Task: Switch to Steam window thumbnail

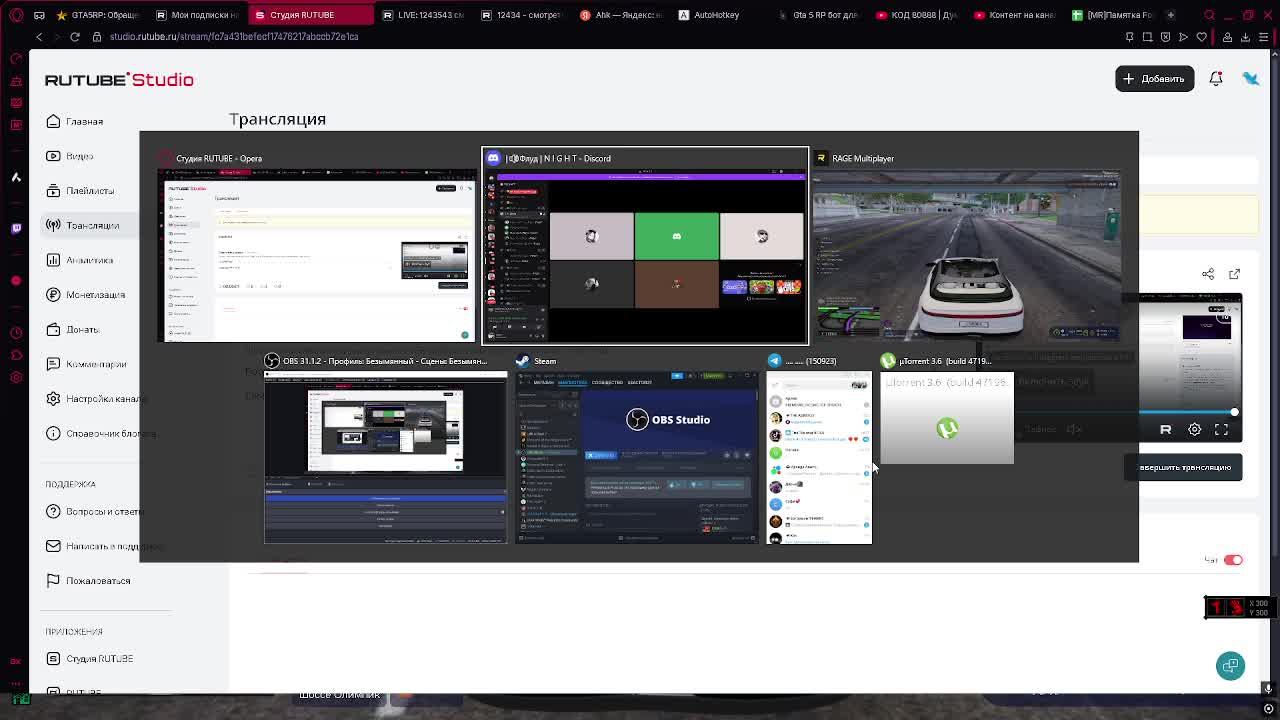Action: 636,449
